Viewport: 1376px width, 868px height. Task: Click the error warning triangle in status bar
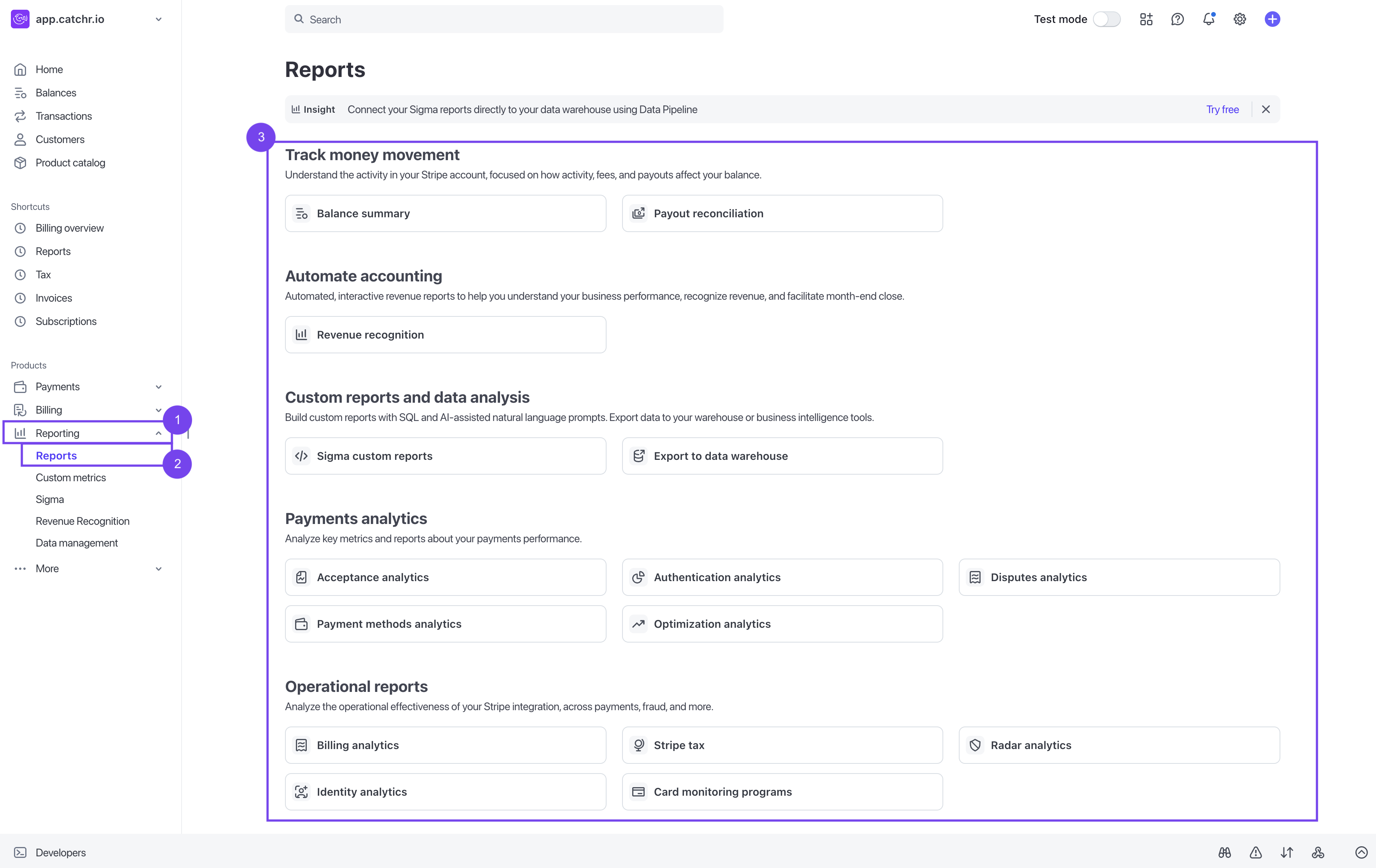[1255, 852]
